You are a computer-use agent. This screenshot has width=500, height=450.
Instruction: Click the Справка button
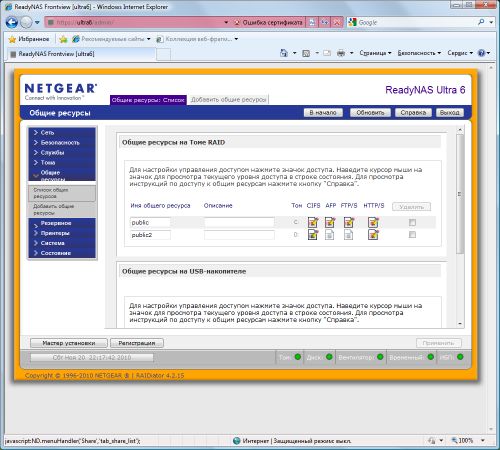click(413, 113)
